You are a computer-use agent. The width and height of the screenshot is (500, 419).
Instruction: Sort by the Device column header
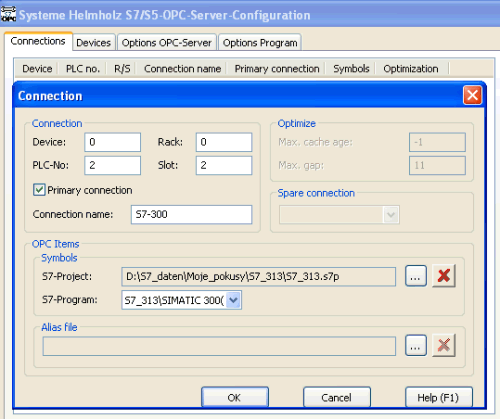tap(37, 69)
